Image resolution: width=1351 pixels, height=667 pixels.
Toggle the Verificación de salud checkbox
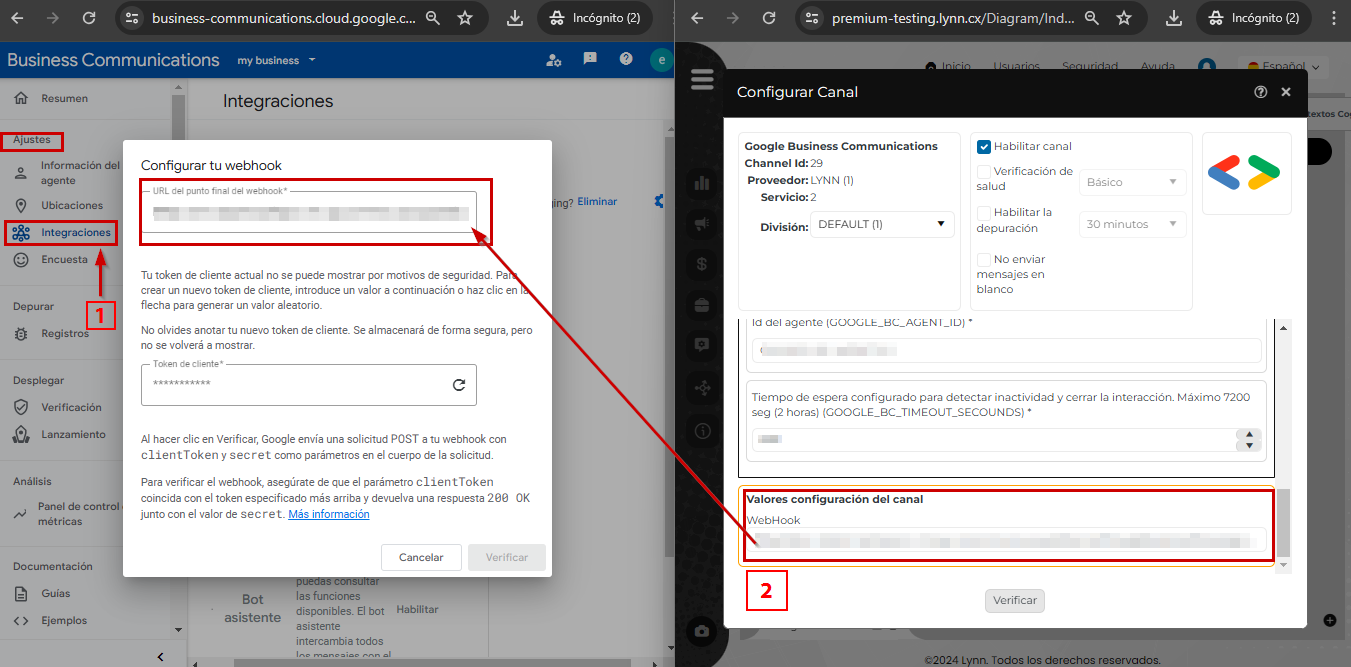(984, 172)
